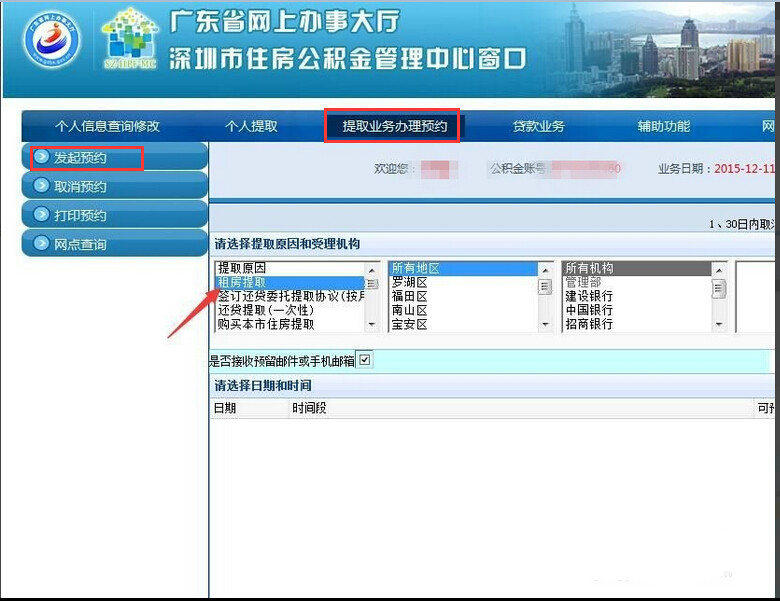
Task: Select 购买本市住房提取 option
Action: 290,324
